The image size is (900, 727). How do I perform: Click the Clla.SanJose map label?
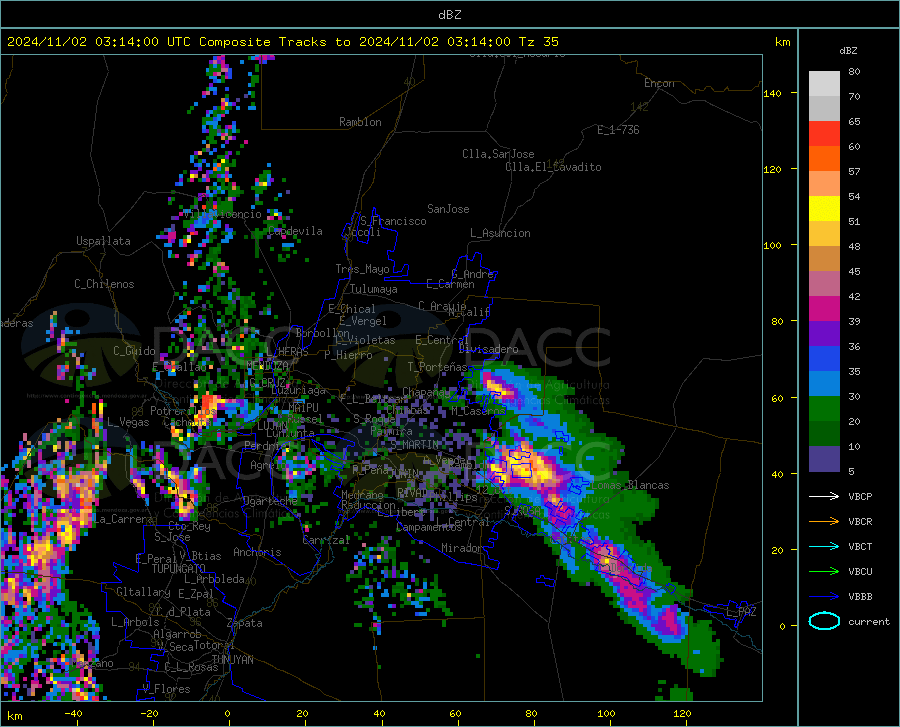pyautogui.click(x=498, y=154)
